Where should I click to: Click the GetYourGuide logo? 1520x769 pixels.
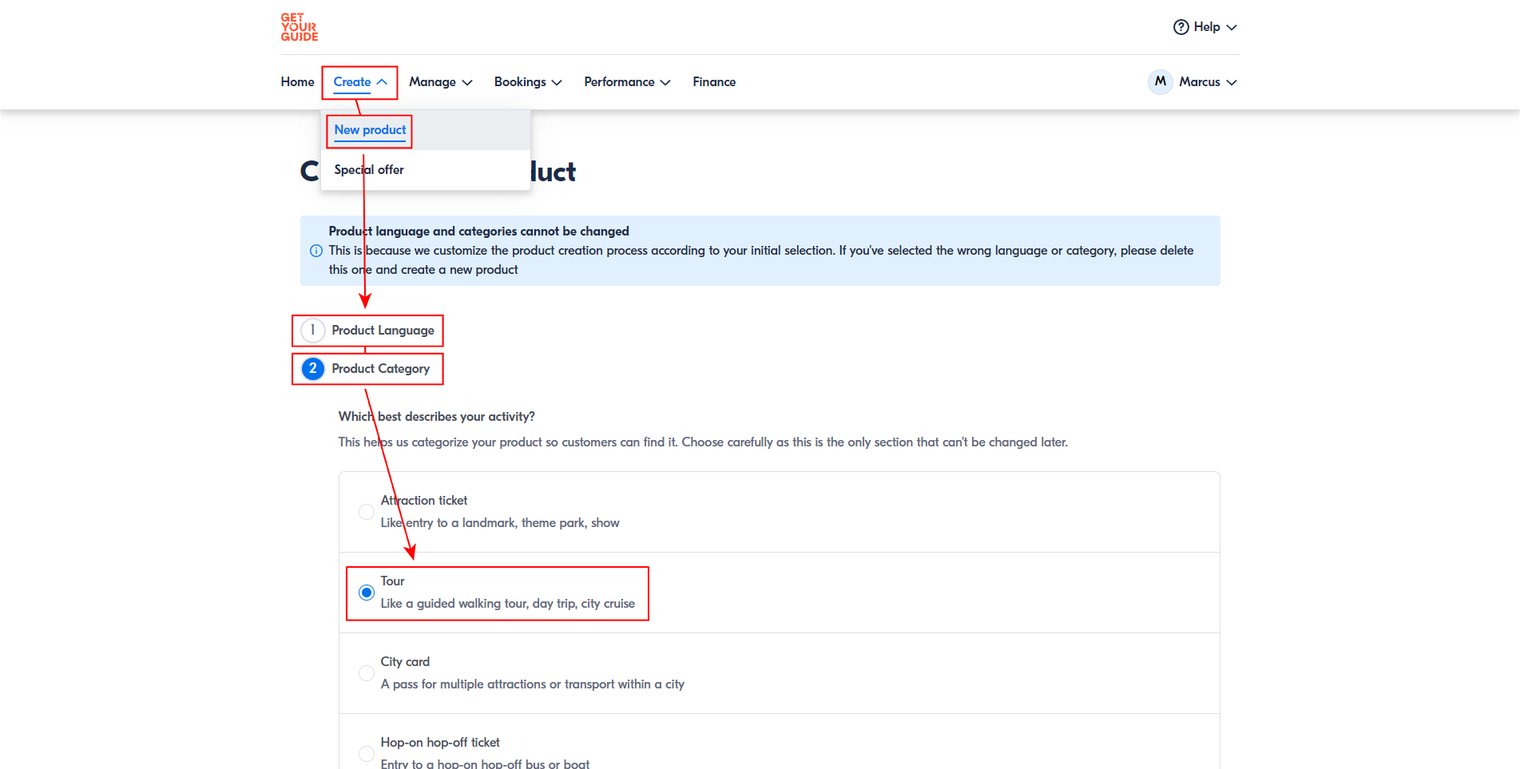click(299, 27)
